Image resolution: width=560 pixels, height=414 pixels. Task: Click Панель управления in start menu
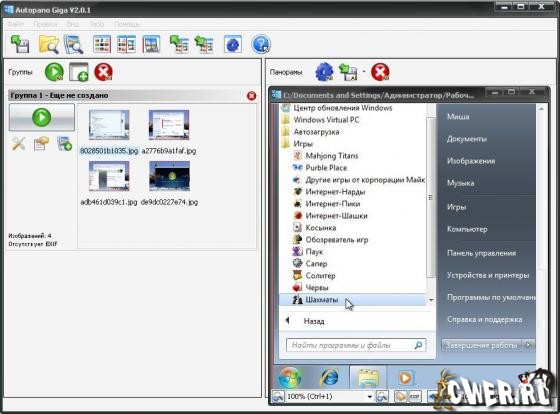(481, 253)
